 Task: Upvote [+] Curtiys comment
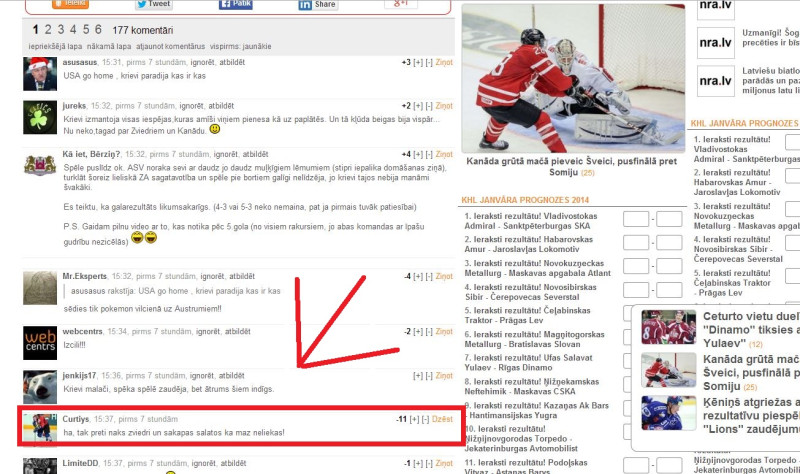[x=414, y=419]
